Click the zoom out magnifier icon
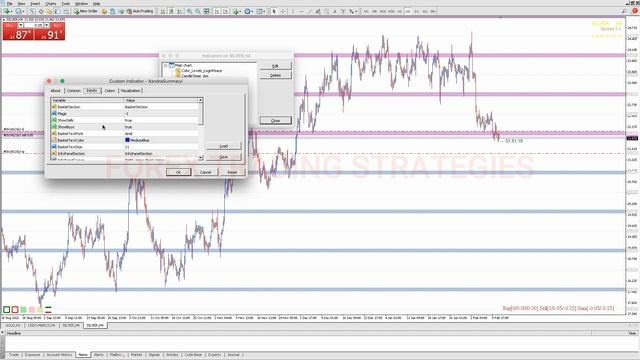640x360 pixels. click(x=198, y=11)
